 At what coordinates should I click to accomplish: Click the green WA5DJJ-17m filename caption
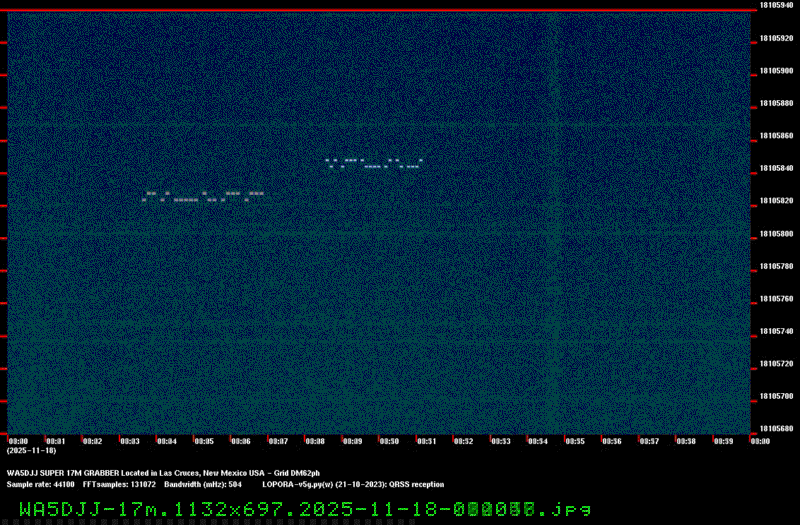click(x=305, y=509)
